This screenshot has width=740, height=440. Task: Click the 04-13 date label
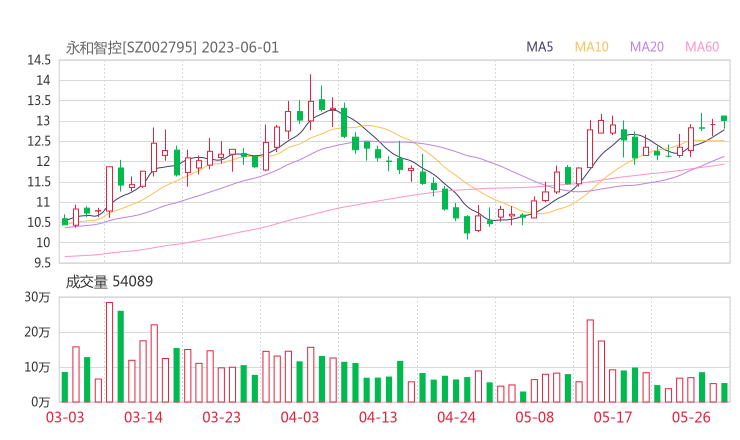[x=378, y=417]
